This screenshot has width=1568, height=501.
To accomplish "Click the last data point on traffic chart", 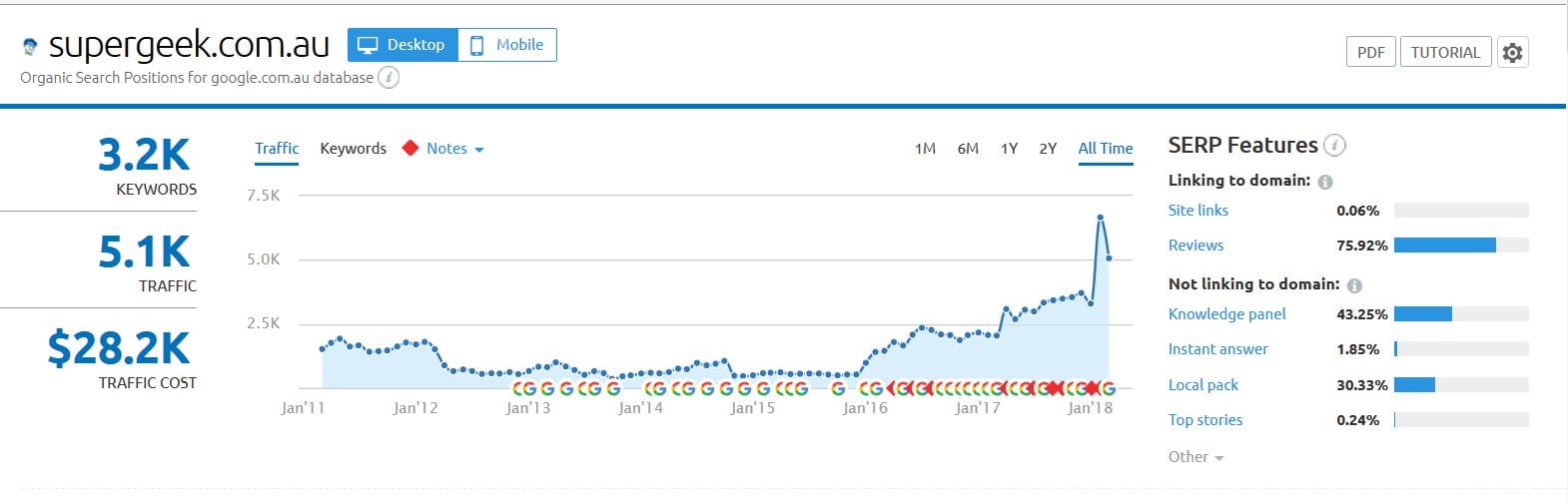I will 1110,259.
